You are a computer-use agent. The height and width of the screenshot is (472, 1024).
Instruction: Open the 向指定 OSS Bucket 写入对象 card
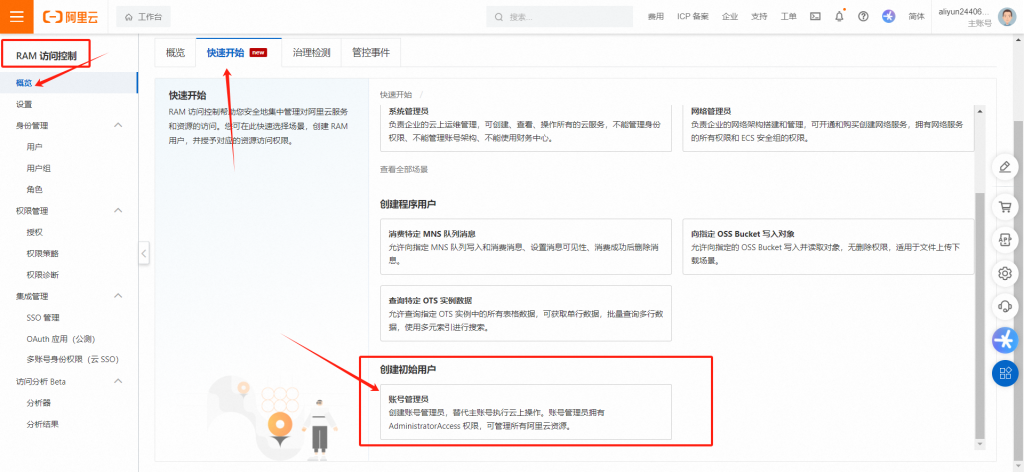point(828,247)
